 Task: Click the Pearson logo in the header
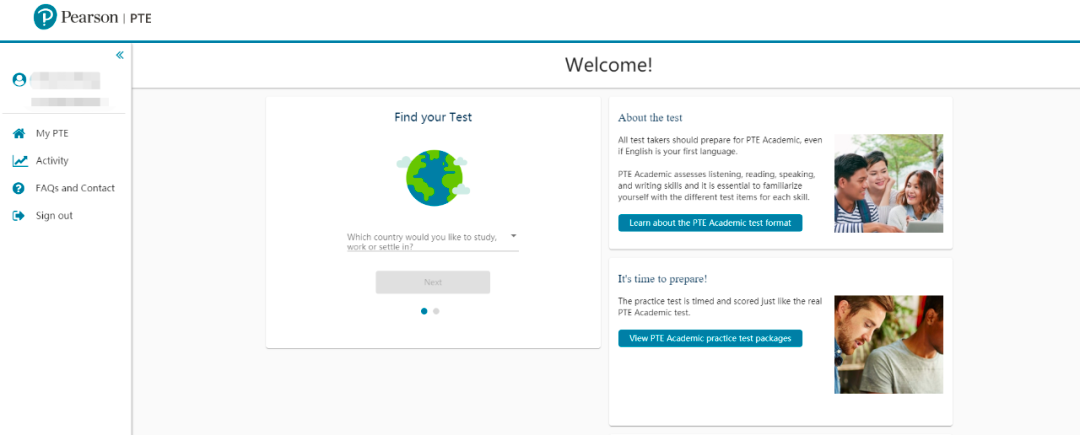coord(92,18)
